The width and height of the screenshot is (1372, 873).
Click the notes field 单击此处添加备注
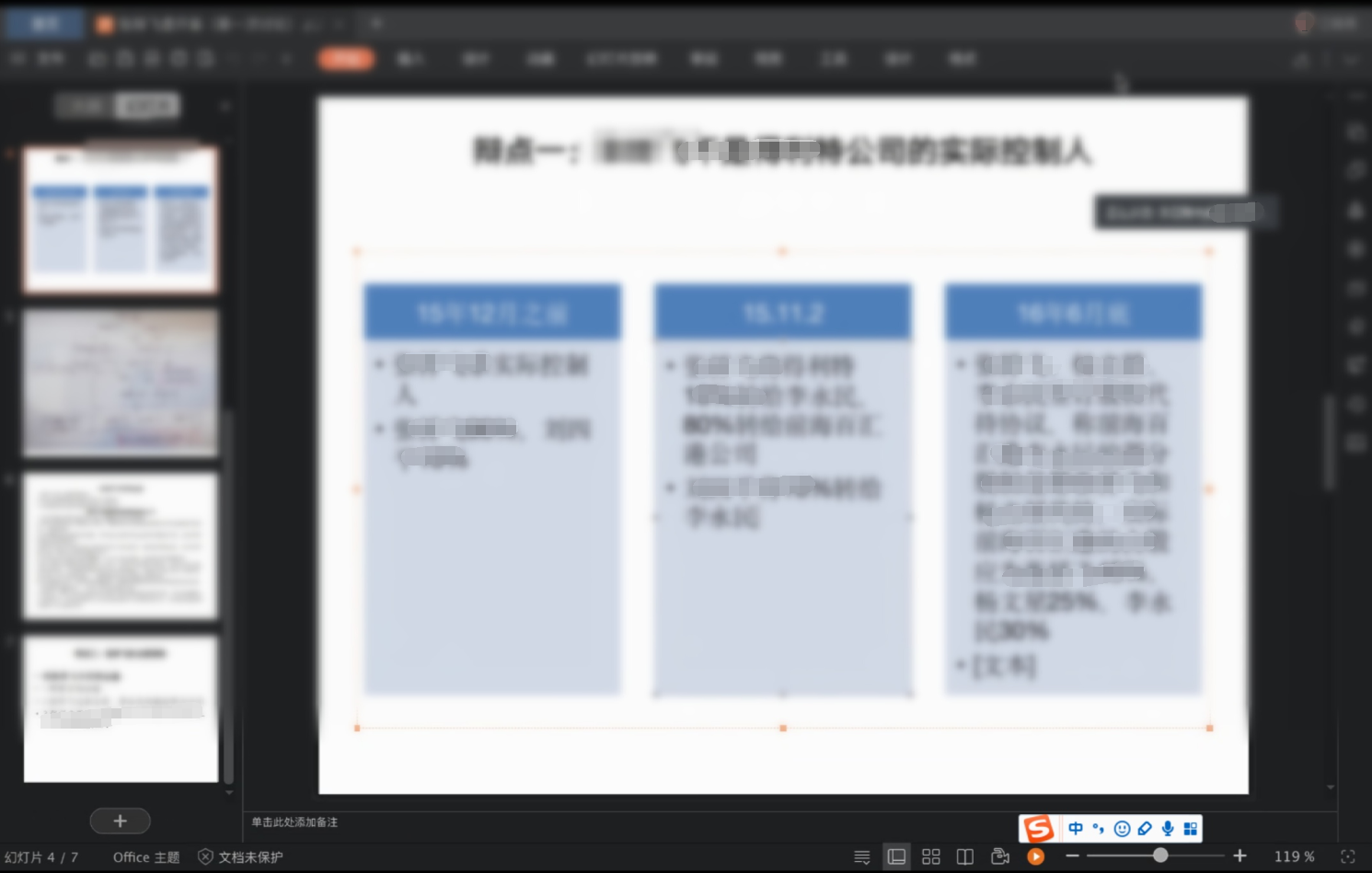(294, 822)
